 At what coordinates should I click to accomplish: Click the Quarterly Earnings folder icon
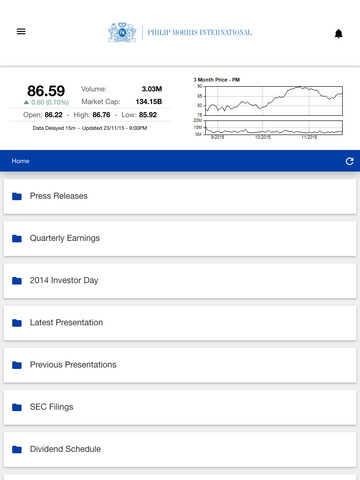coord(17,239)
